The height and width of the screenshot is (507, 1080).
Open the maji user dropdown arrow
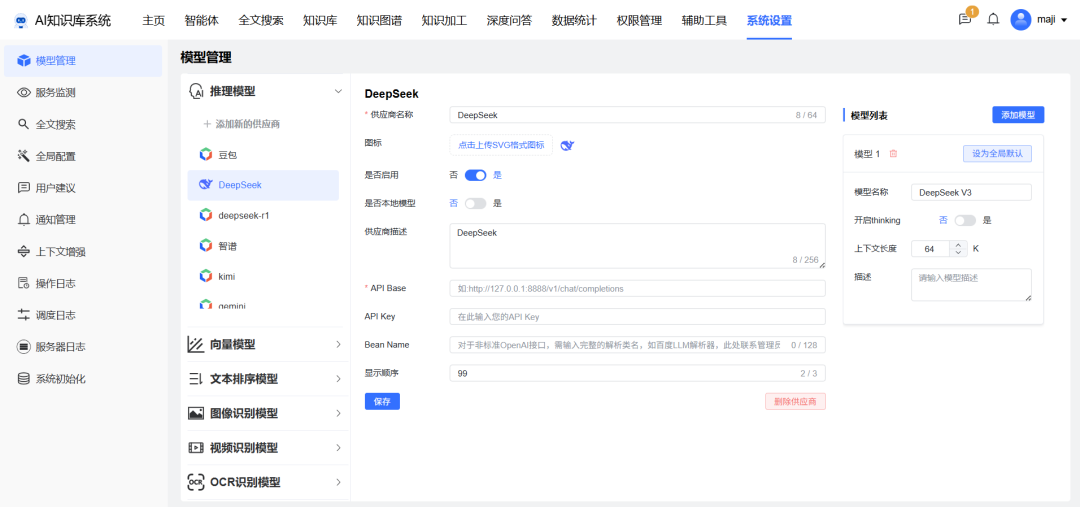click(x=1064, y=20)
